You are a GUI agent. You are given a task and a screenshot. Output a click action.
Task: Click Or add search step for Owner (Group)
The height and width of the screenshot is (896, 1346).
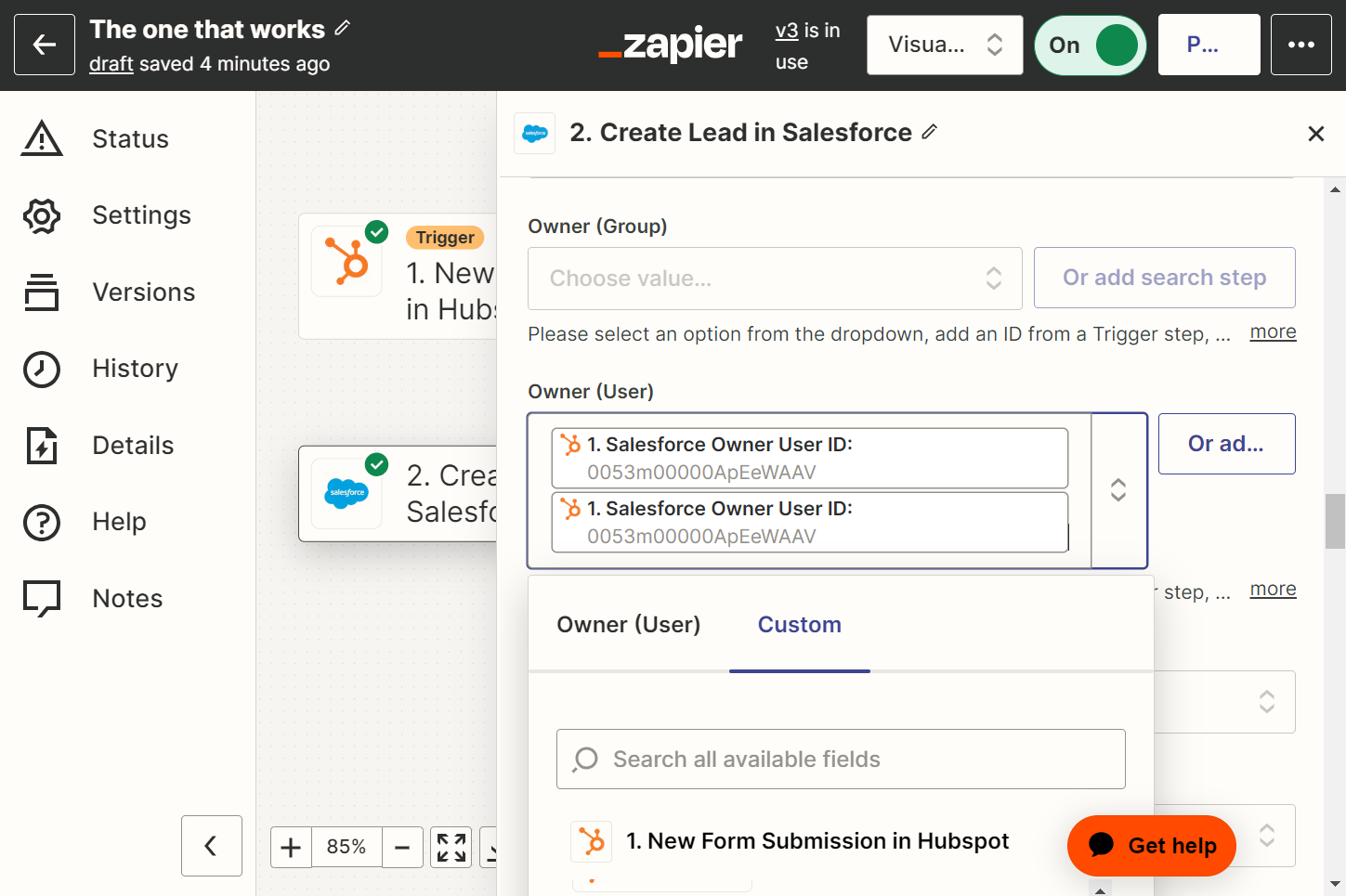[1165, 278]
